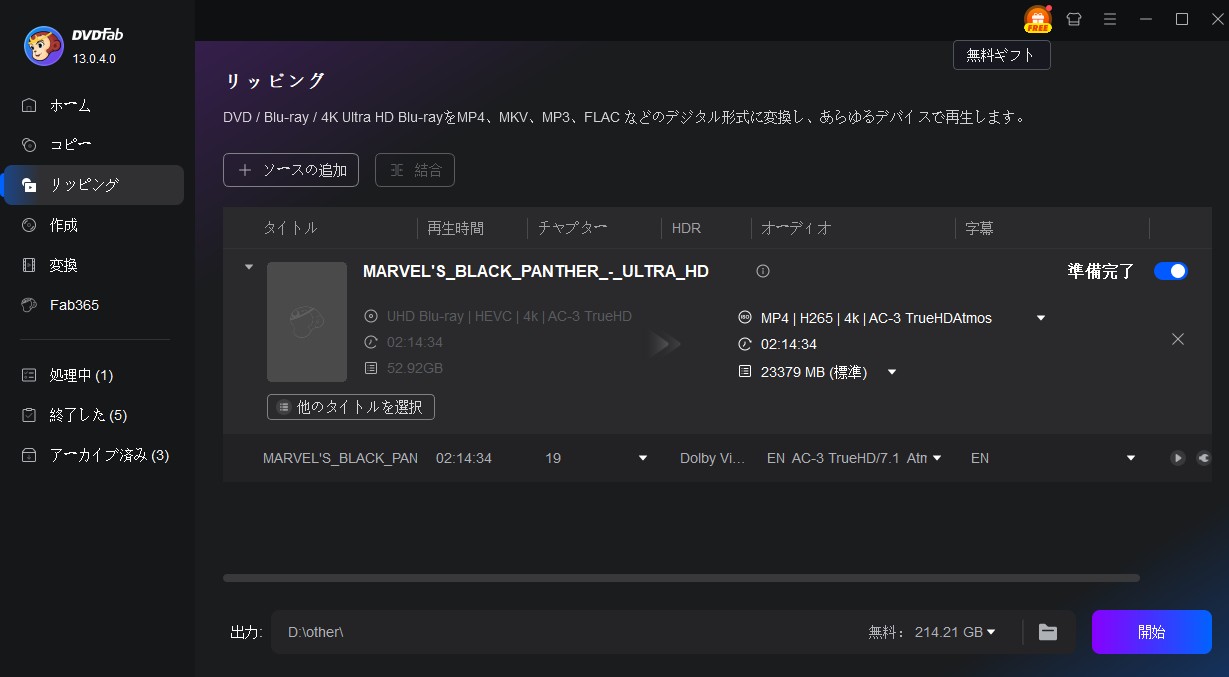Open the 23379 MB output size dropdown
Image resolution: width=1229 pixels, height=677 pixels.
892,372
